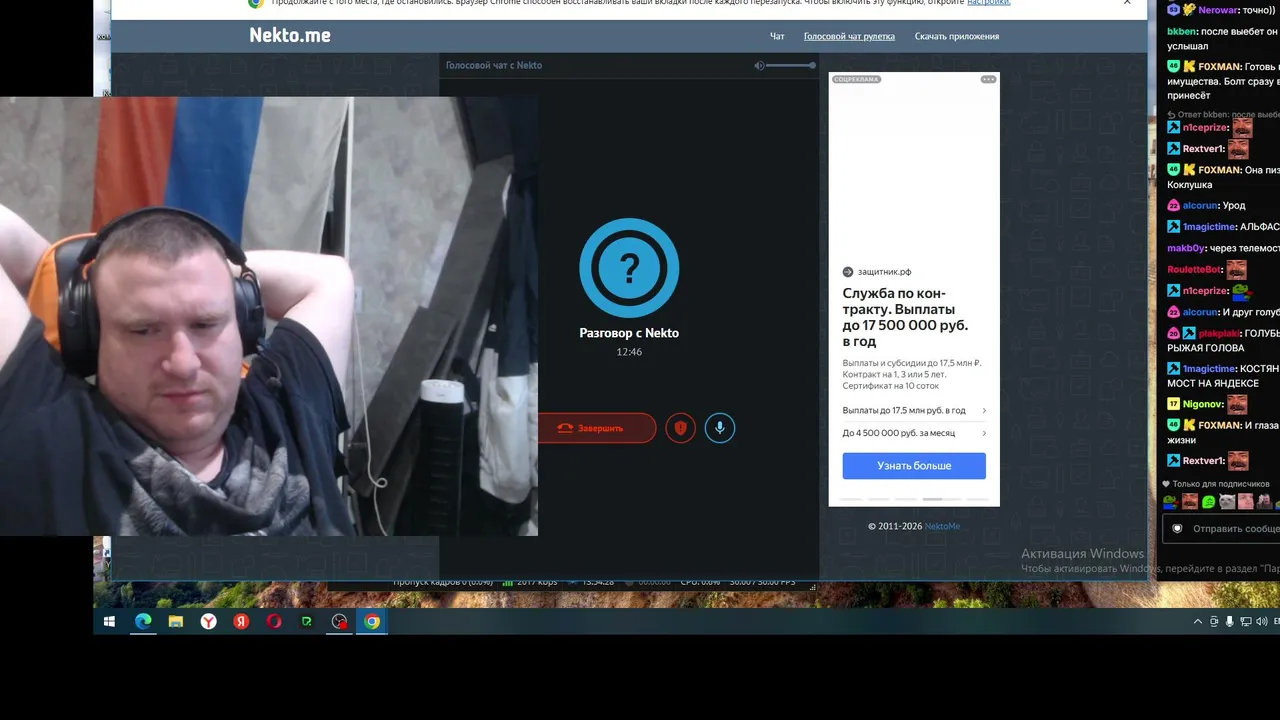Dismiss the Chrome restore-tabs infobar

pos(1127,3)
